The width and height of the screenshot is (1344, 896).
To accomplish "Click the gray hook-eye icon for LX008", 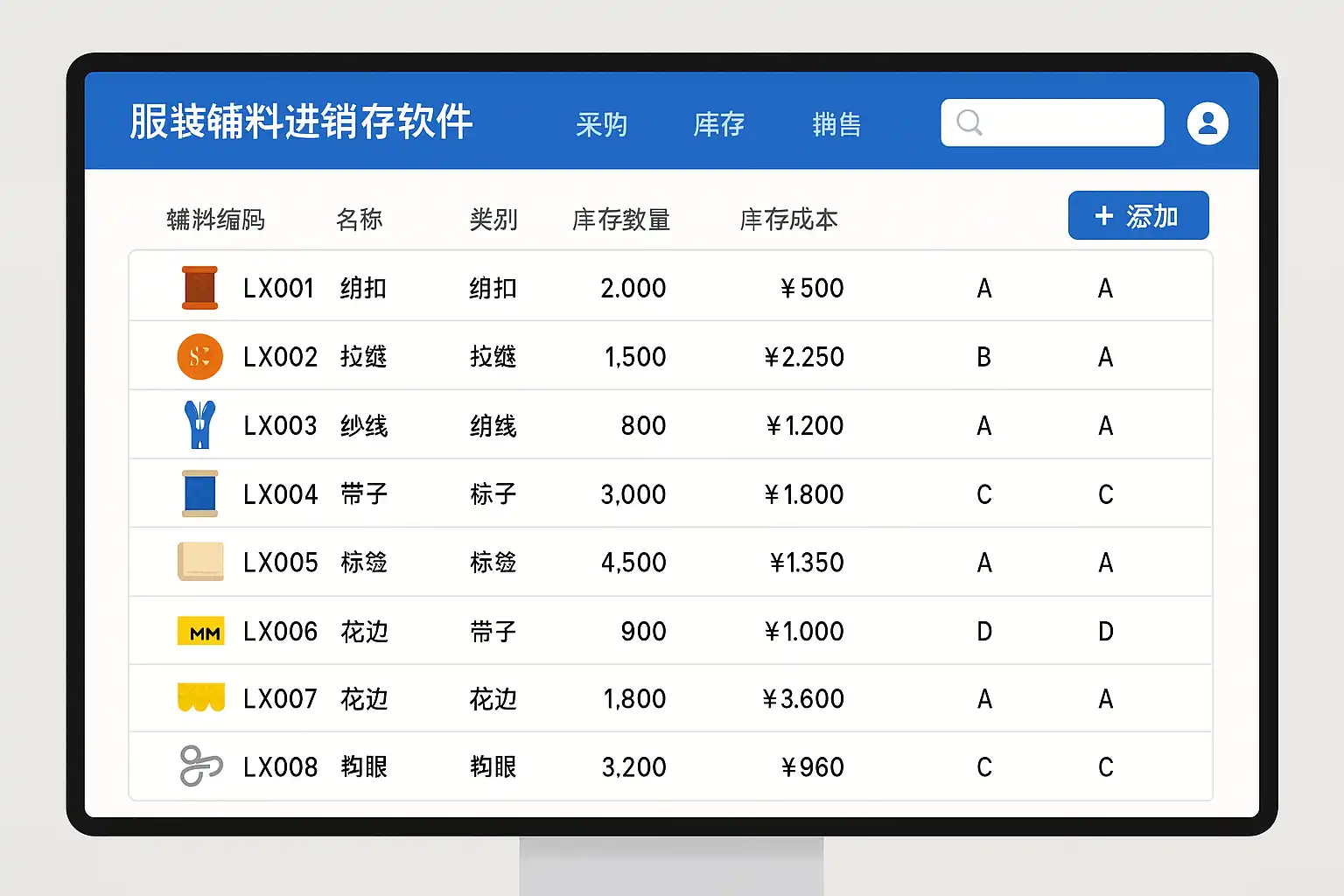I will point(200,766).
